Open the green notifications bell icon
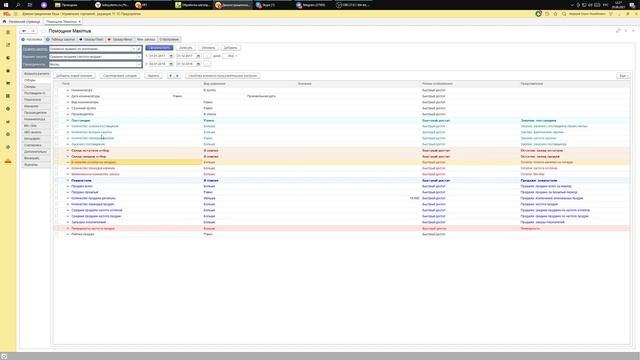 (538, 14)
